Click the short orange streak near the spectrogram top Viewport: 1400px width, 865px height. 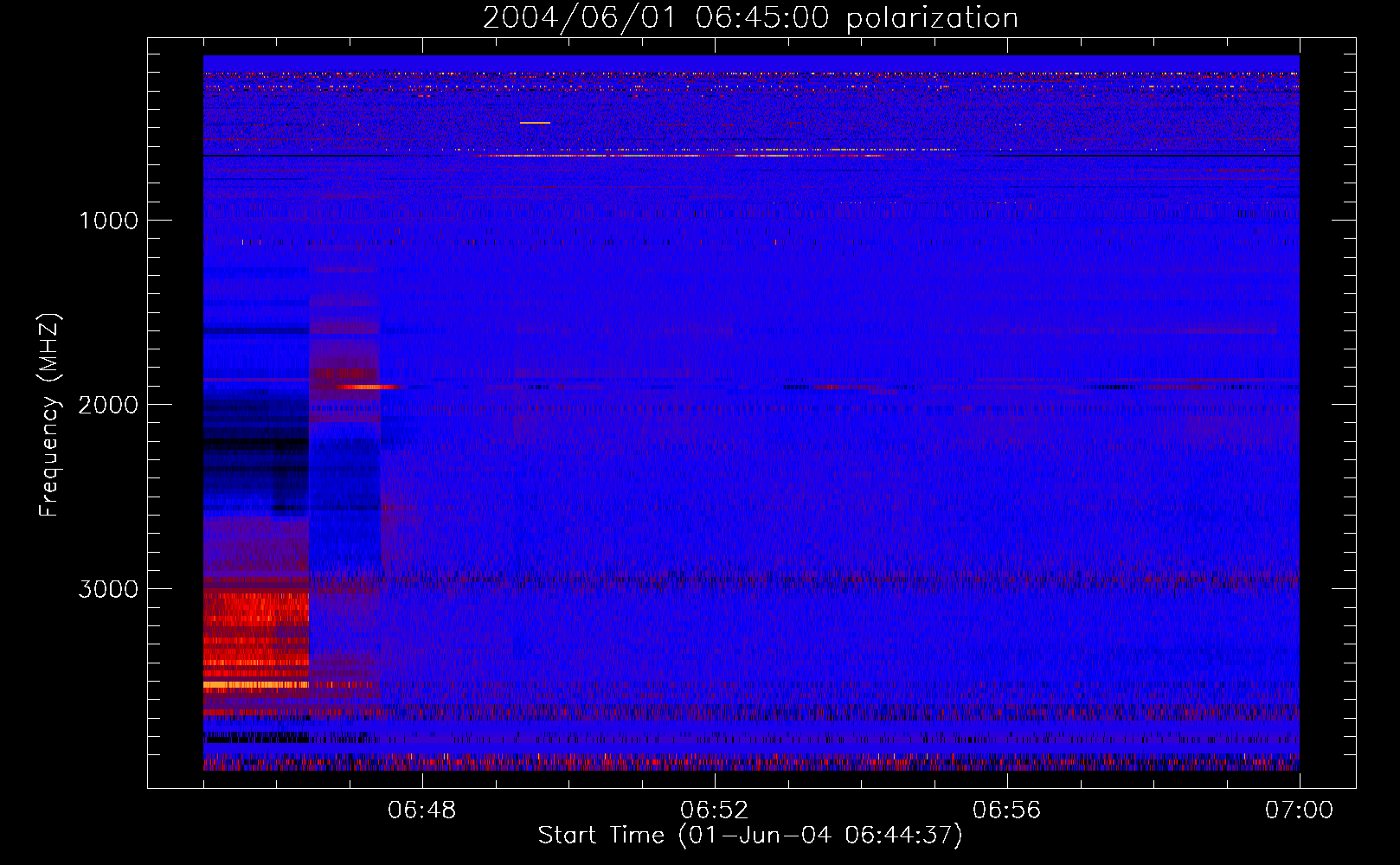click(535, 123)
